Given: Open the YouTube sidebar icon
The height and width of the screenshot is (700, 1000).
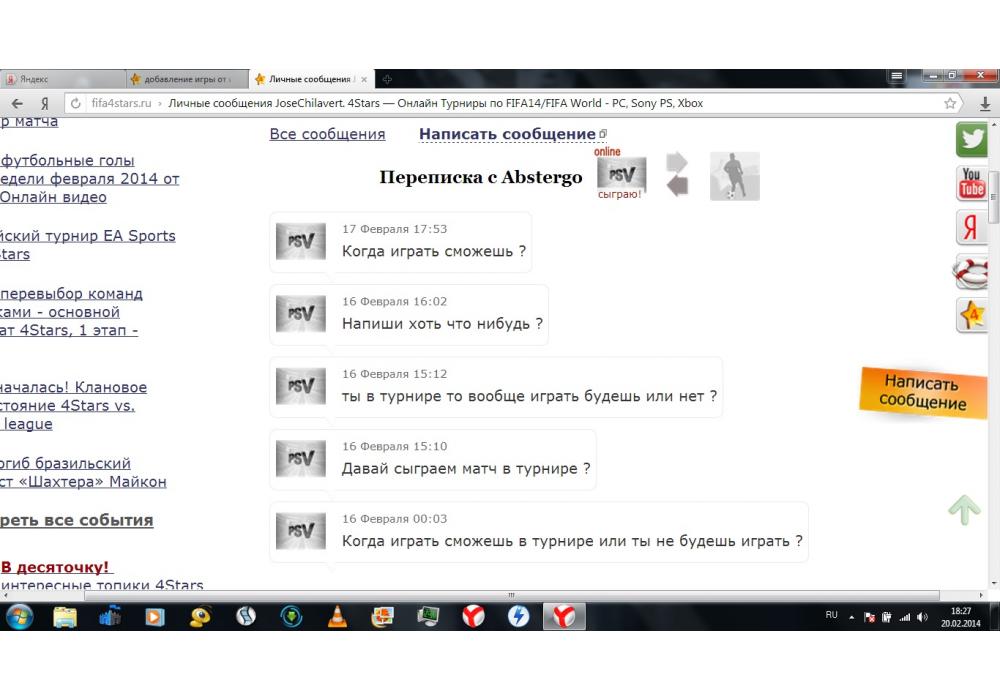Looking at the screenshot, I should [x=971, y=183].
